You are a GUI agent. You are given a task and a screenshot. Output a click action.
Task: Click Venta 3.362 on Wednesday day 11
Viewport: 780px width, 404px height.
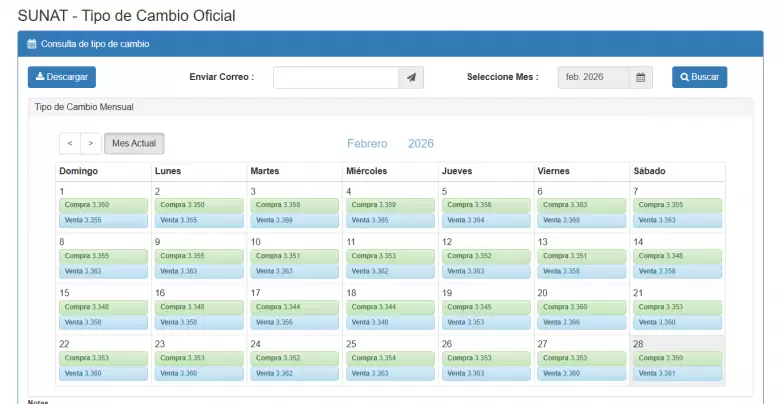[389, 271]
